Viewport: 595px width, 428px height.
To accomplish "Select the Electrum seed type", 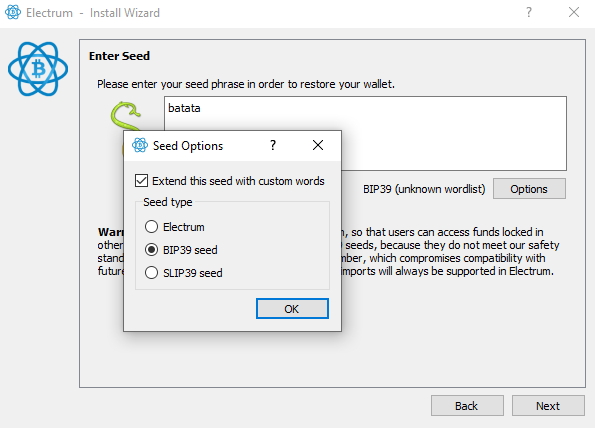I will (151, 227).
